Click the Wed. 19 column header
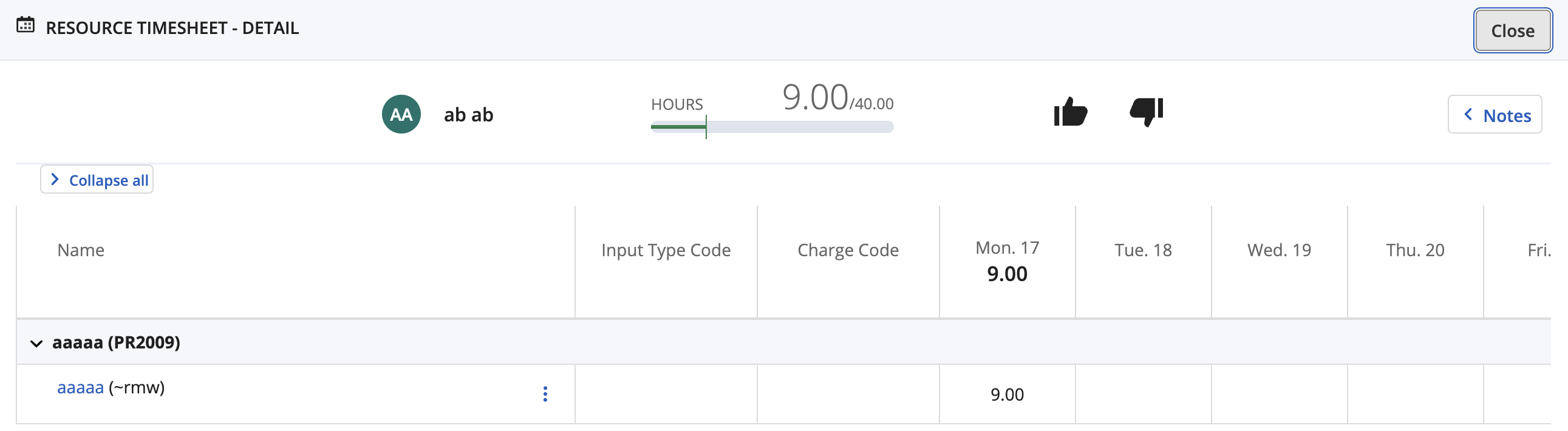The image size is (1568, 431). [x=1279, y=250]
